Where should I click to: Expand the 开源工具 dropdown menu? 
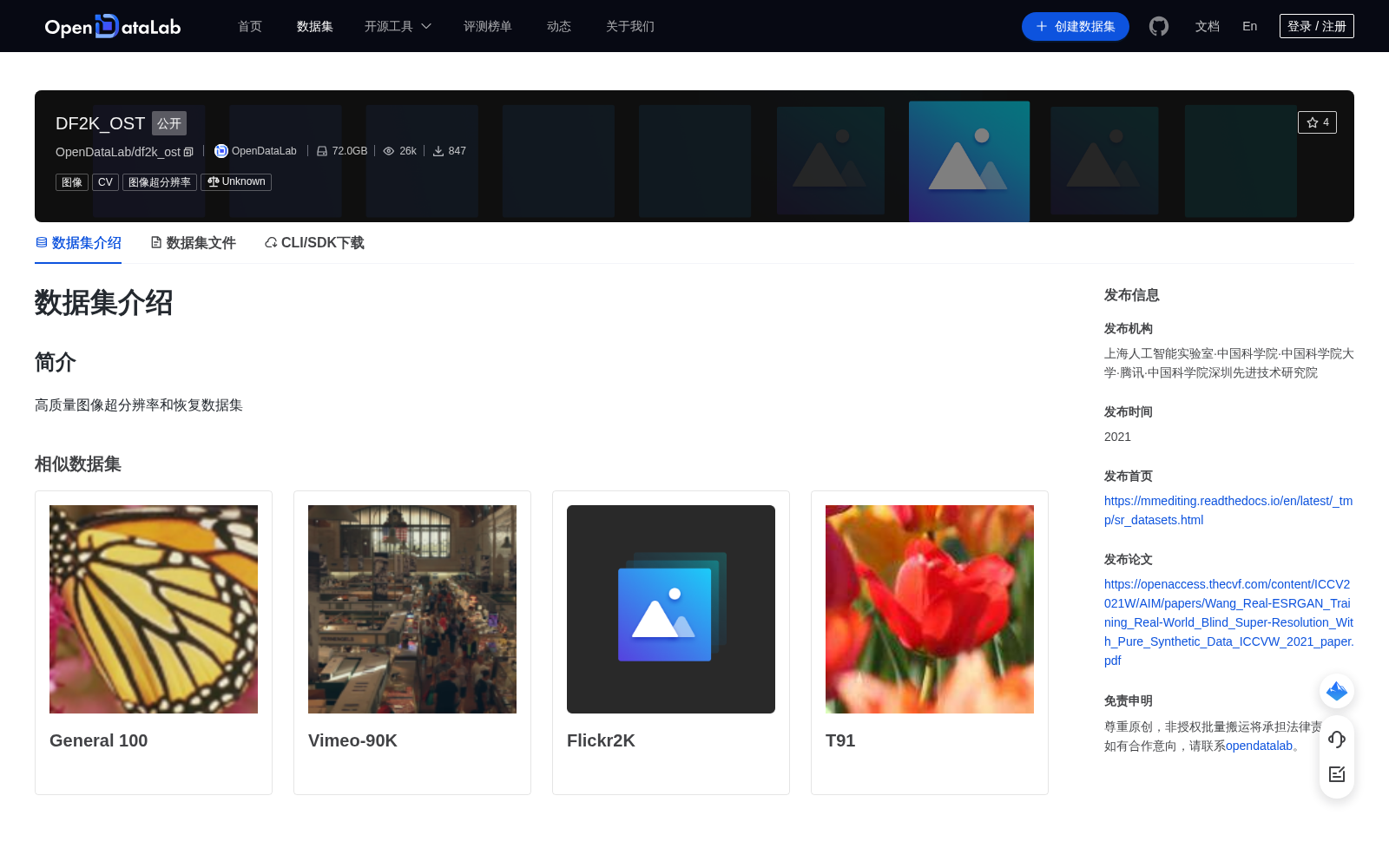[x=398, y=26]
